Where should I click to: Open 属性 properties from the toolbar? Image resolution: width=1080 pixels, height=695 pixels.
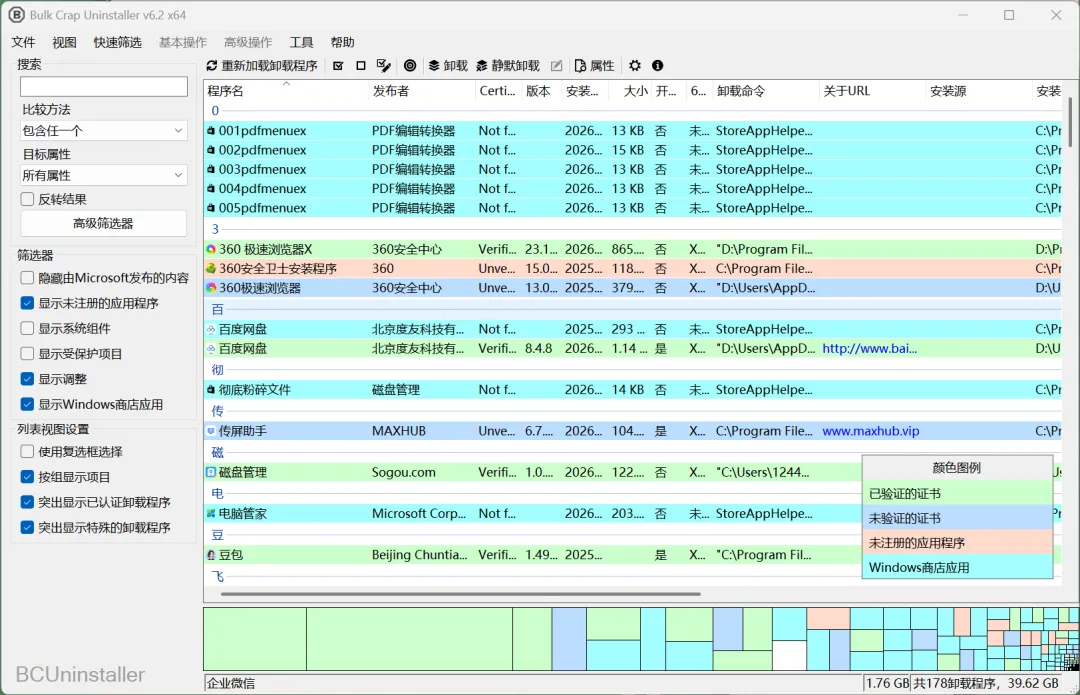point(594,65)
